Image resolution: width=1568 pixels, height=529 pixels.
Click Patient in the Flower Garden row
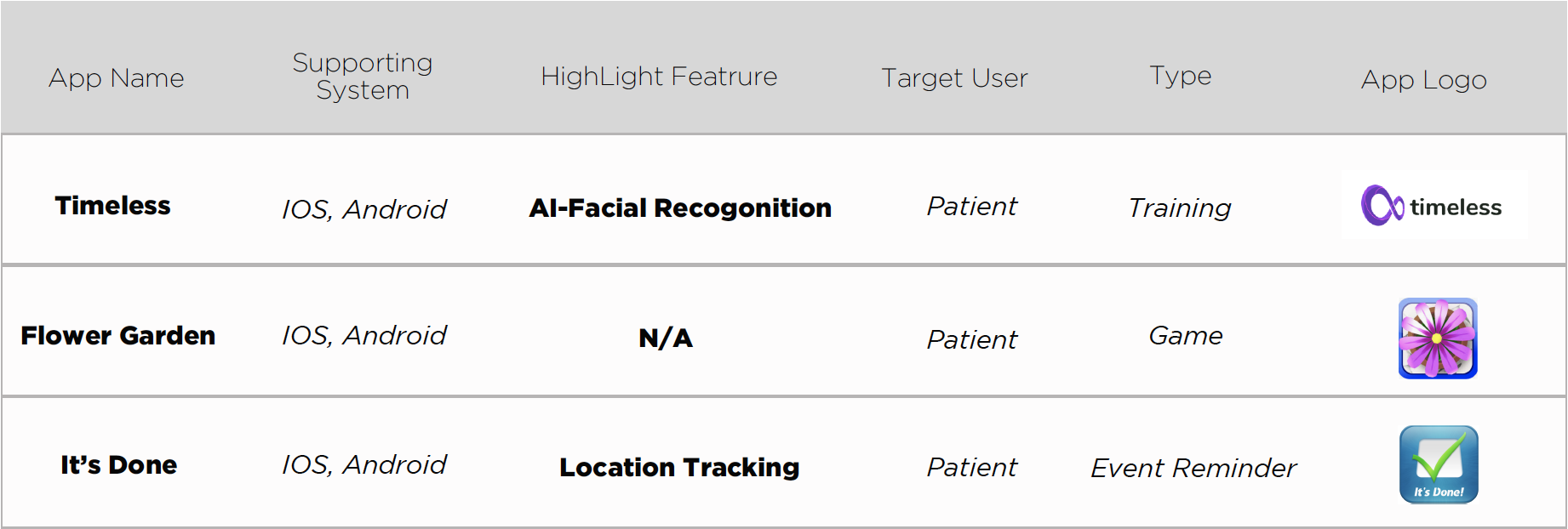(x=972, y=340)
